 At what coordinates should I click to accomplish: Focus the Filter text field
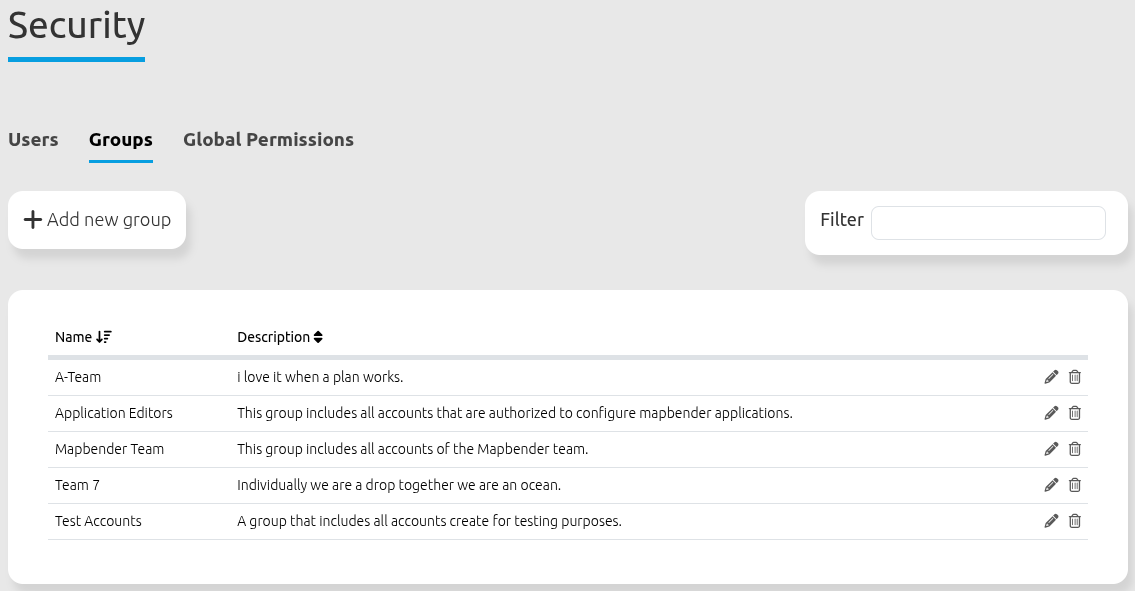(988, 223)
